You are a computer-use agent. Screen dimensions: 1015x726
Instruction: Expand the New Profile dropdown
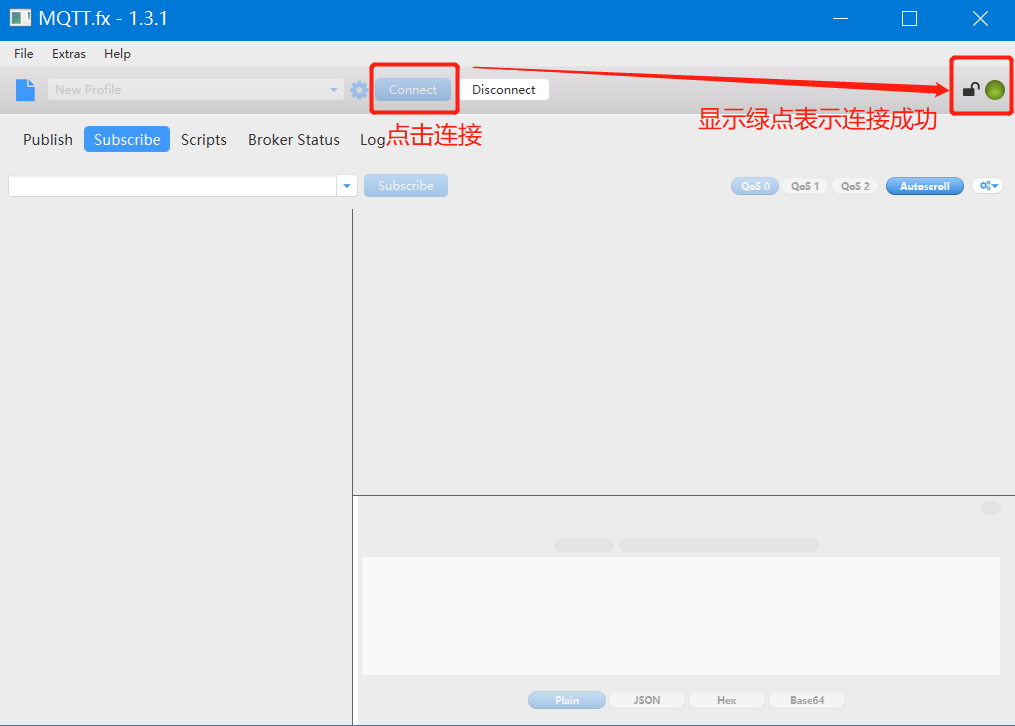pyautogui.click(x=334, y=90)
